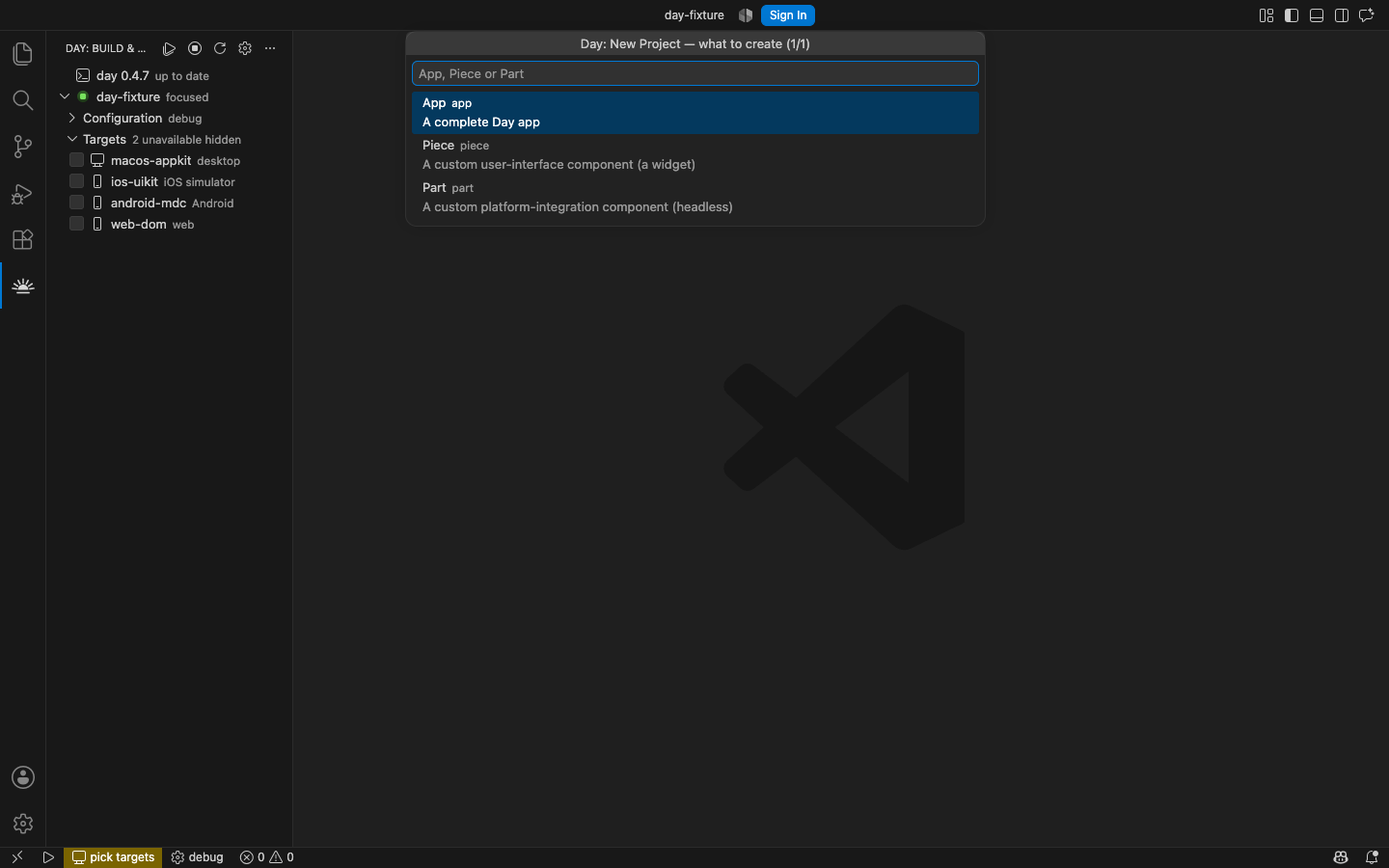Screen dimensions: 1389x868
Task: Click the refresh icon in Day panel header
Action: click(220, 48)
